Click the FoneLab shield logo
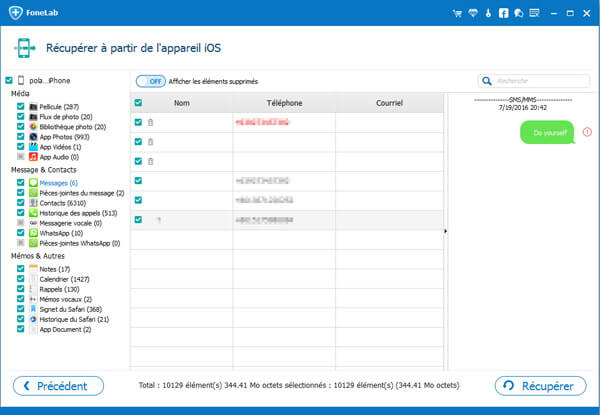 (x=16, y=13)
